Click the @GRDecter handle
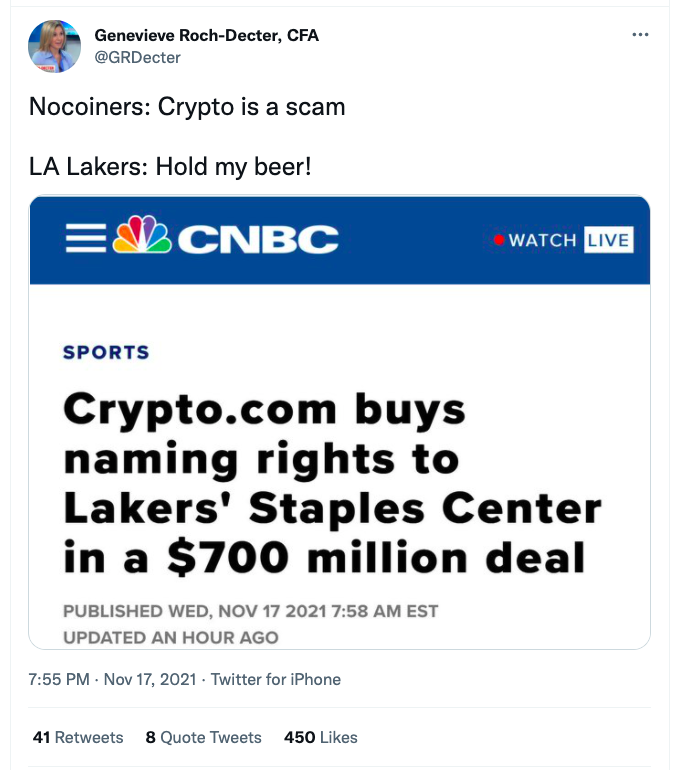The height and width of the screenshot is (770, 696). (137, 57)
